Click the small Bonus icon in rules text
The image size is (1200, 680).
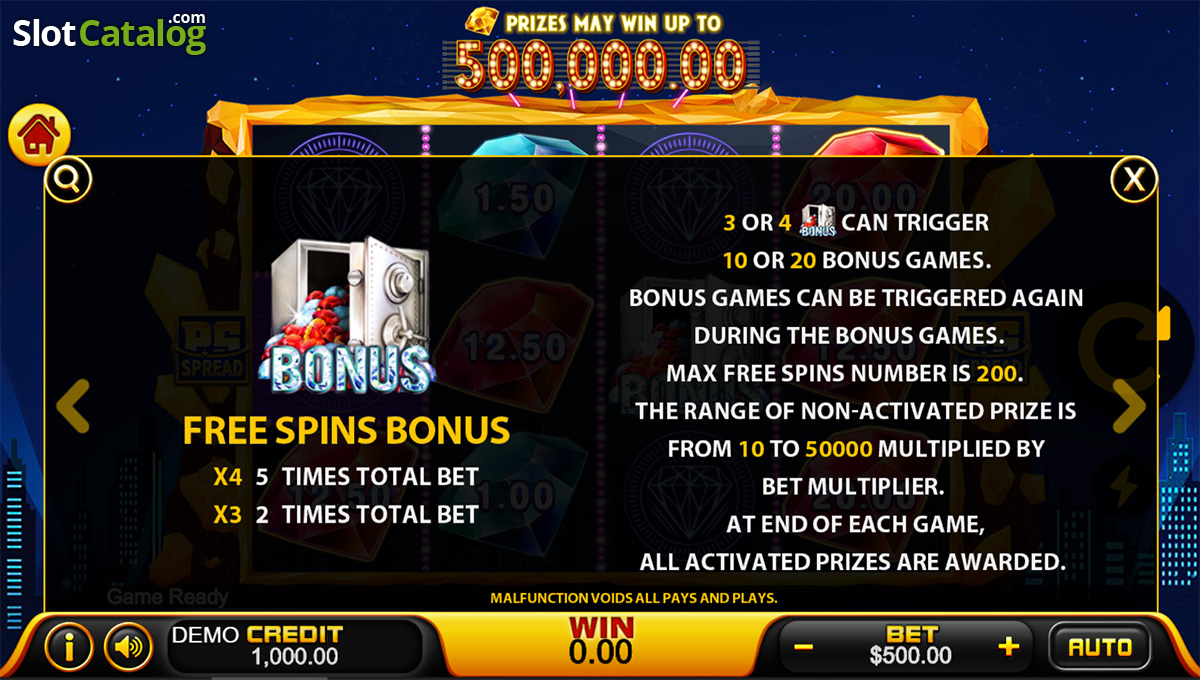[x=818, y=220]
